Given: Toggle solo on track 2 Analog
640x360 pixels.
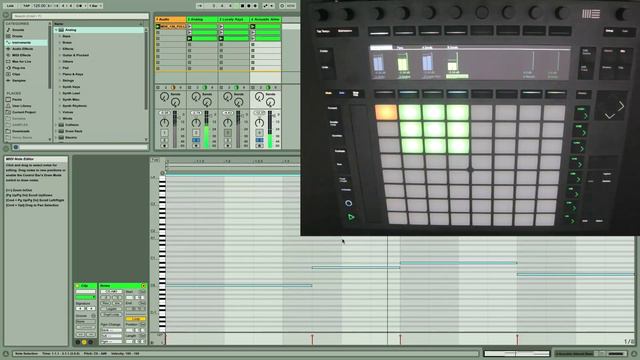Looking at the screenshot, I should pos(196,140).
